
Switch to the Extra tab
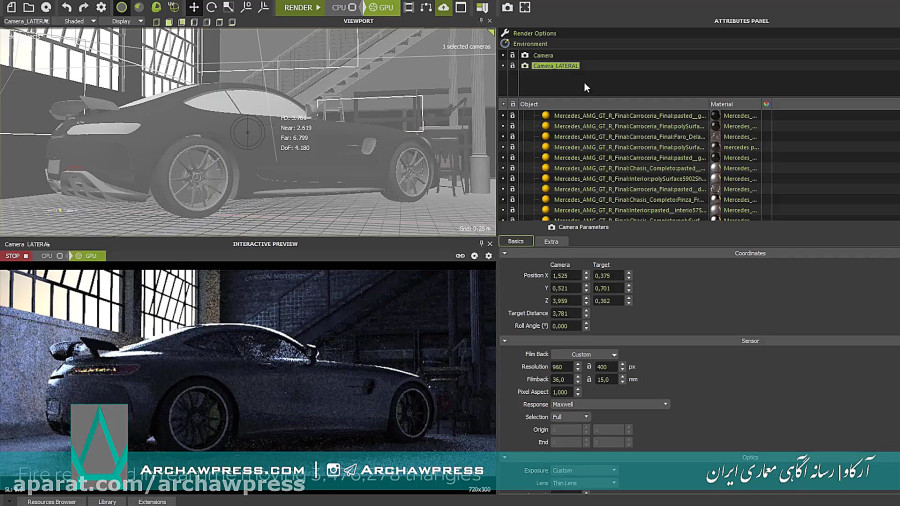[x=551, y=242]
